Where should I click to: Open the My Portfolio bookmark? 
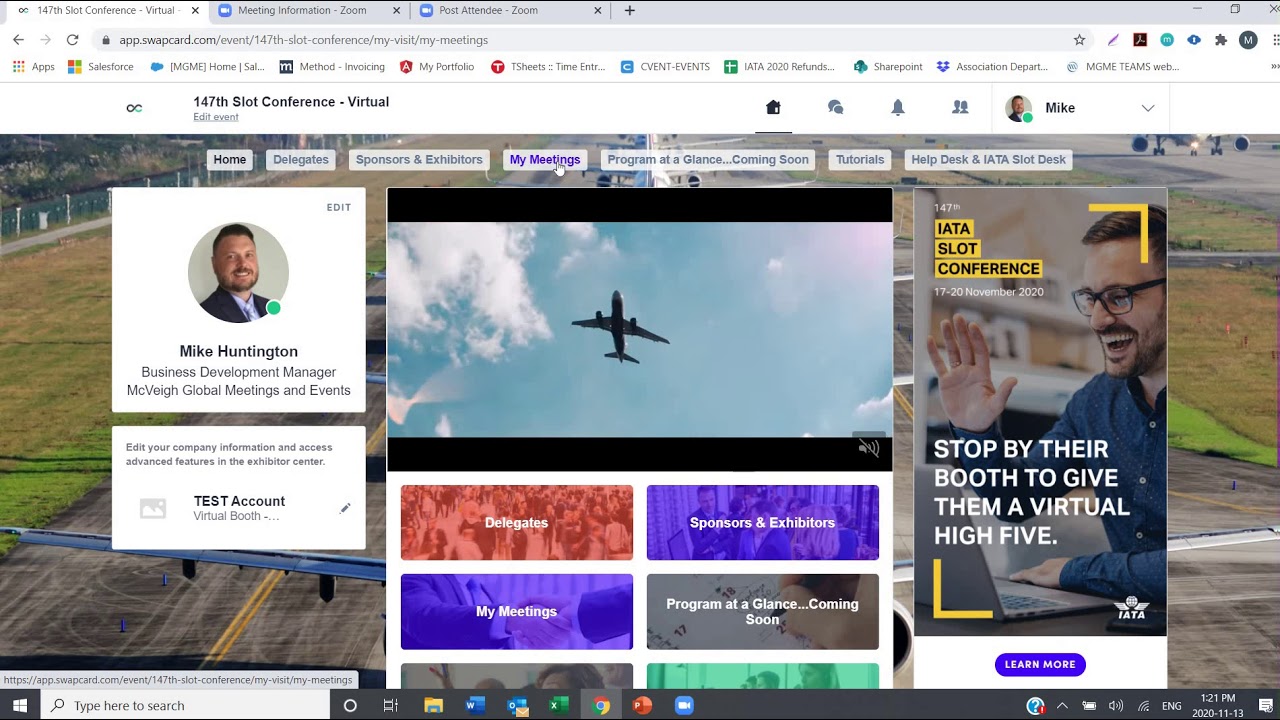(437, 67)
